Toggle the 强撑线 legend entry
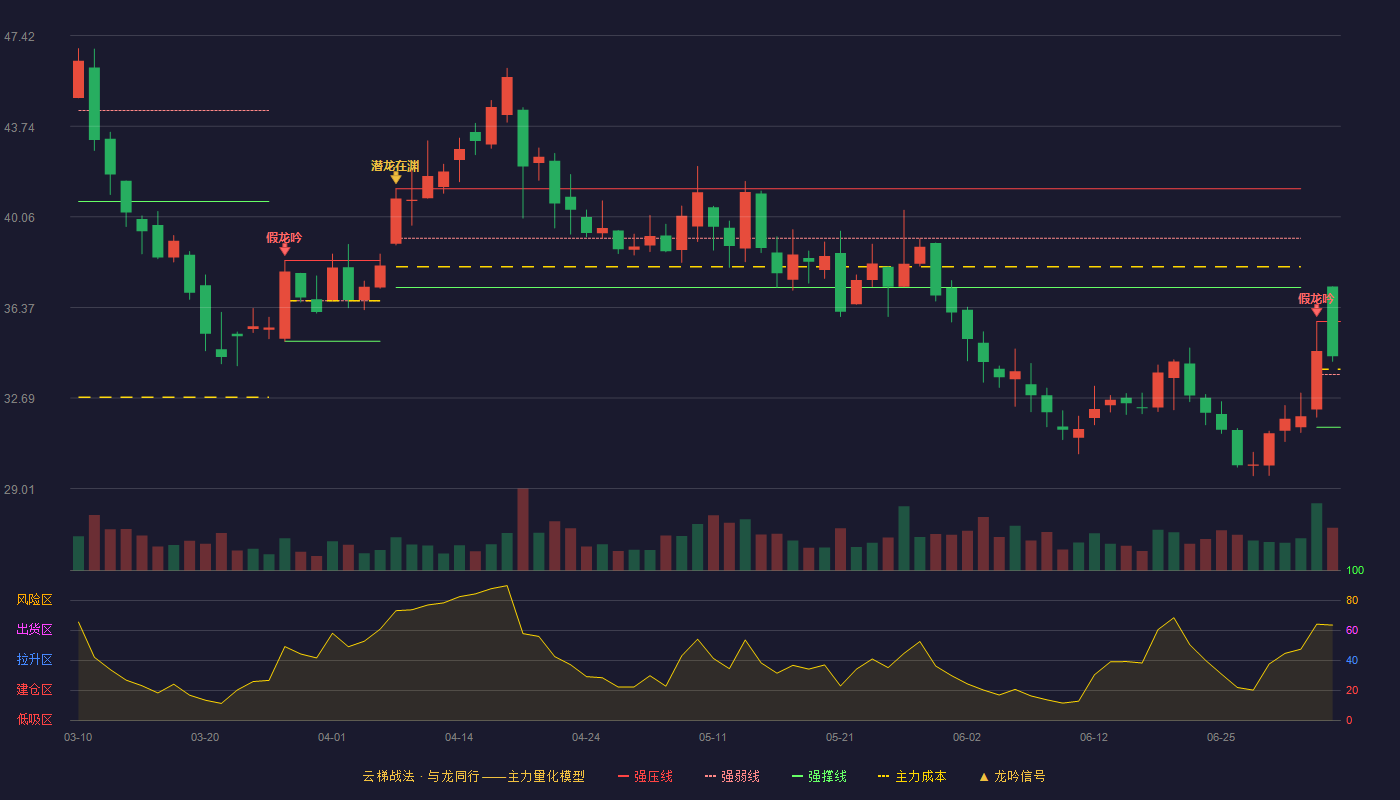Viewport: 1400px width, 800px height. (819, 776)
